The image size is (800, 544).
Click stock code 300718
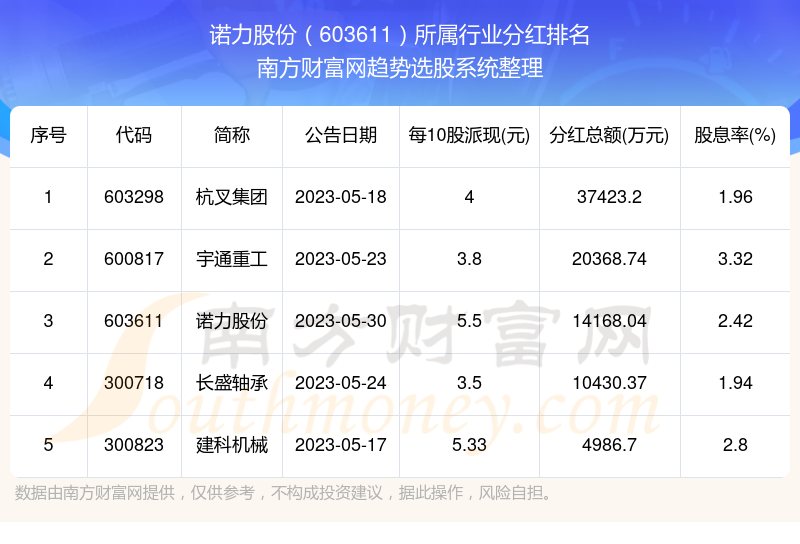(x=134, y=383)
